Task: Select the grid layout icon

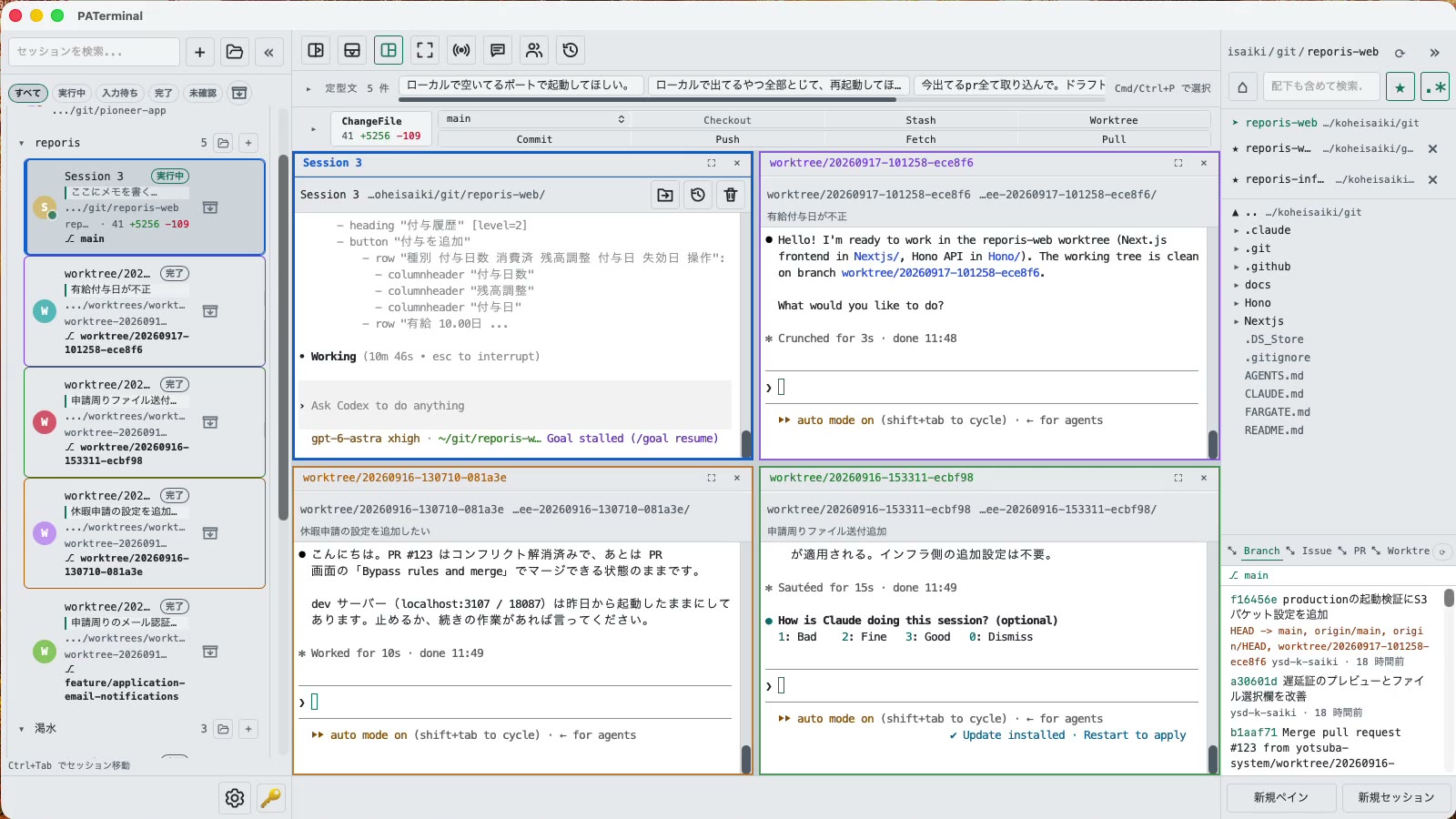Action: [x=389, y=50]
